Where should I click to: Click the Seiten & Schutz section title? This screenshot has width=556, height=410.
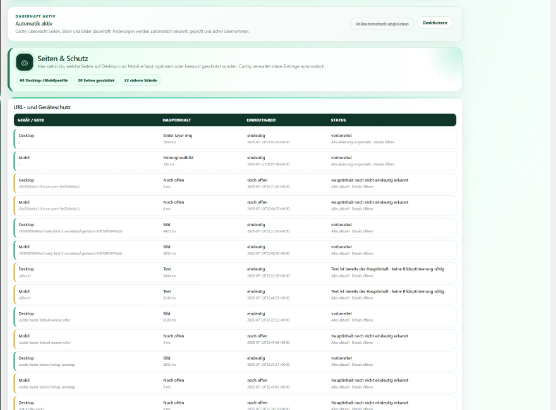[63, 59]
